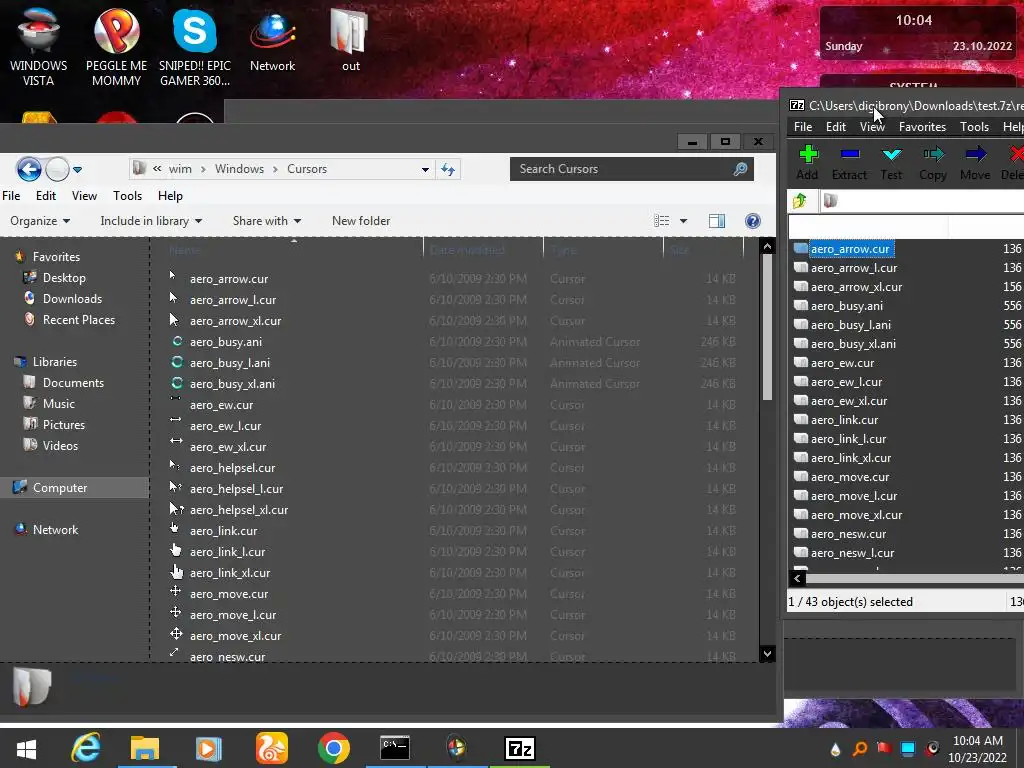Select aero_helpsel_xl.cur in Explorer list

[x=238, y=510]
